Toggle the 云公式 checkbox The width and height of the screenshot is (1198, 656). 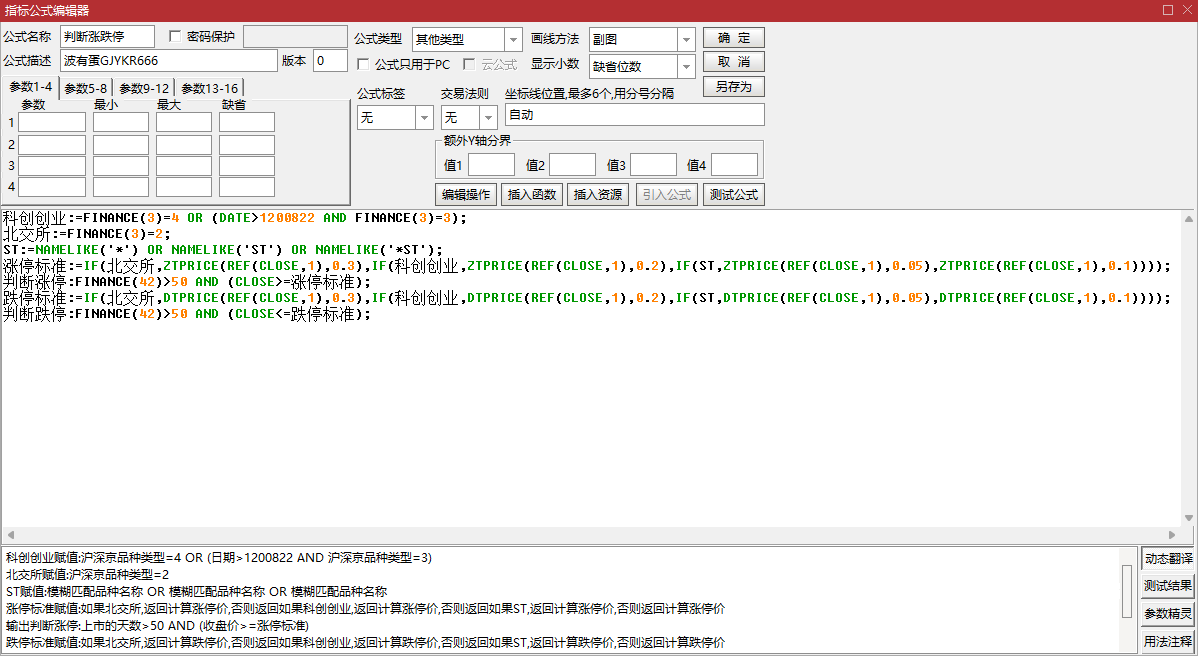469,64
